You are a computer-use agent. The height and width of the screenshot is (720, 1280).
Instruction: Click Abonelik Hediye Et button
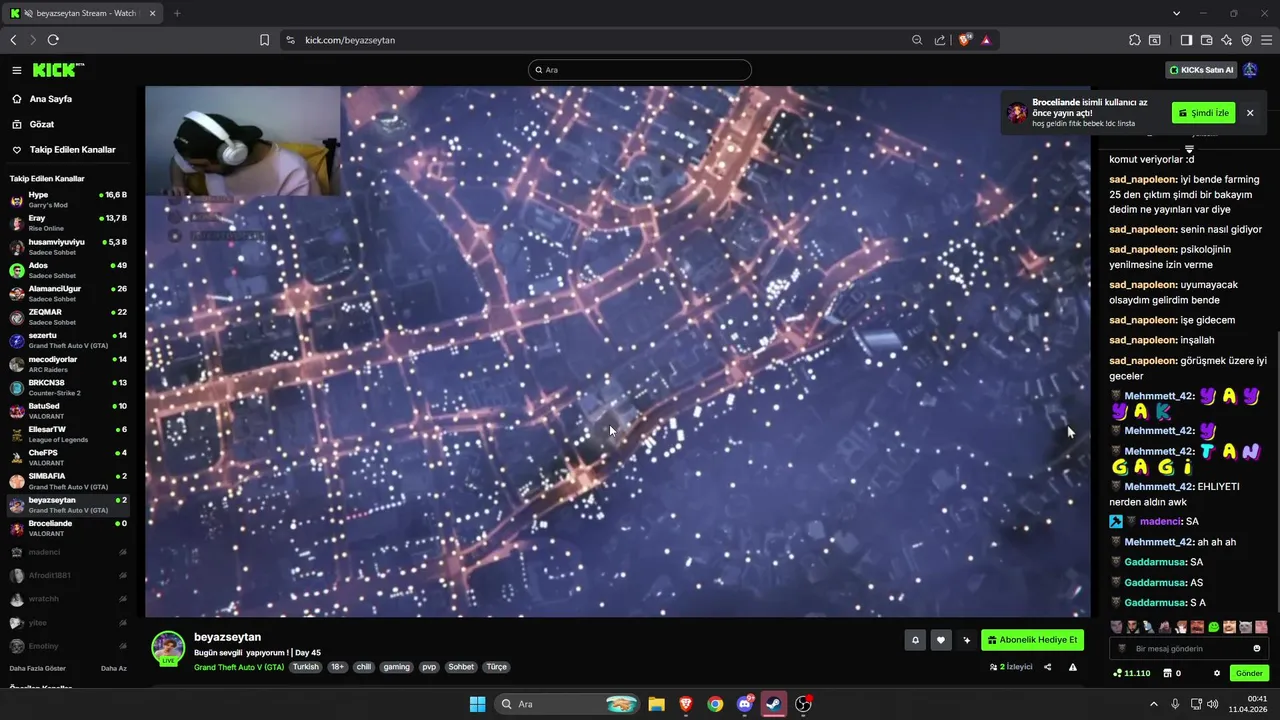click(1032, 640)
